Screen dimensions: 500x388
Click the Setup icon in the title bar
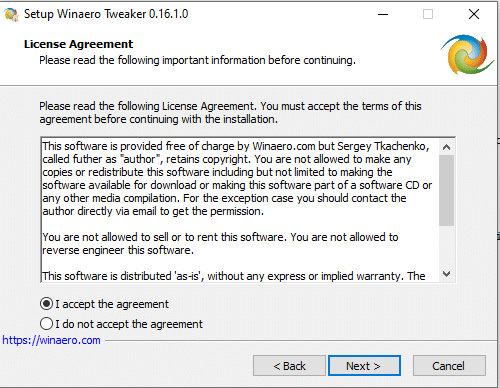pos(11,14)
